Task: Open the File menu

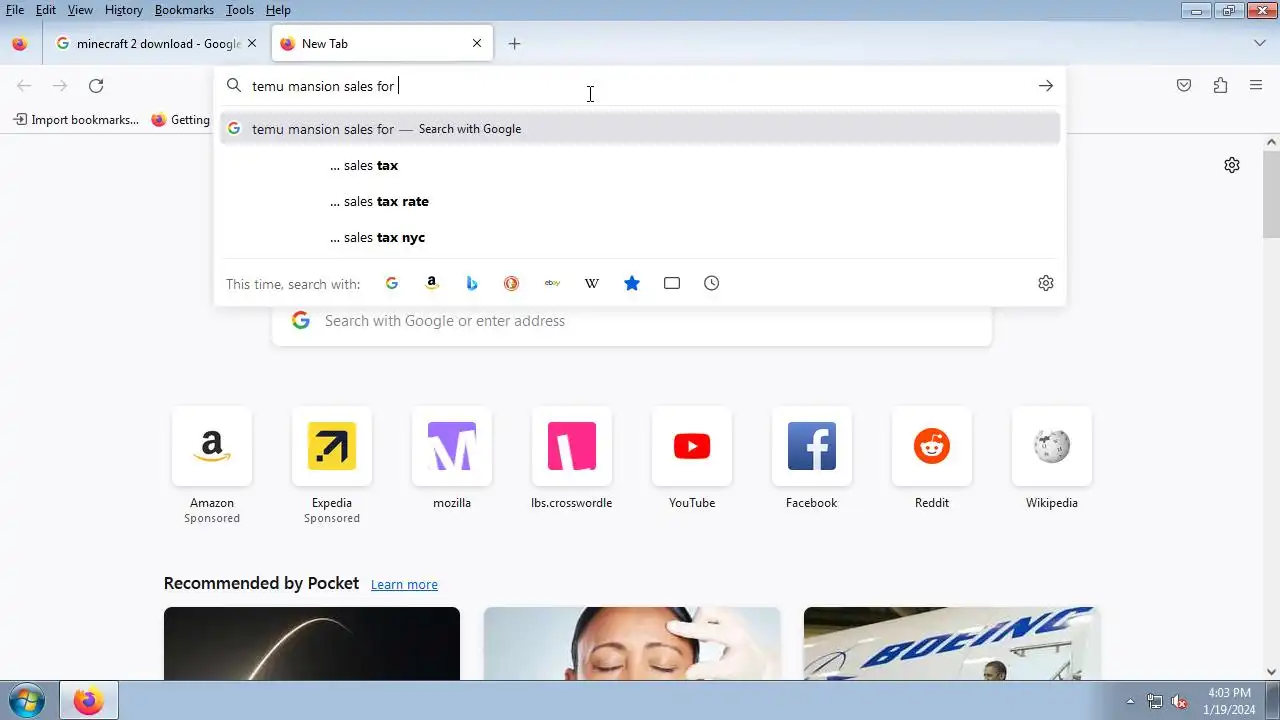Action: 15,10
